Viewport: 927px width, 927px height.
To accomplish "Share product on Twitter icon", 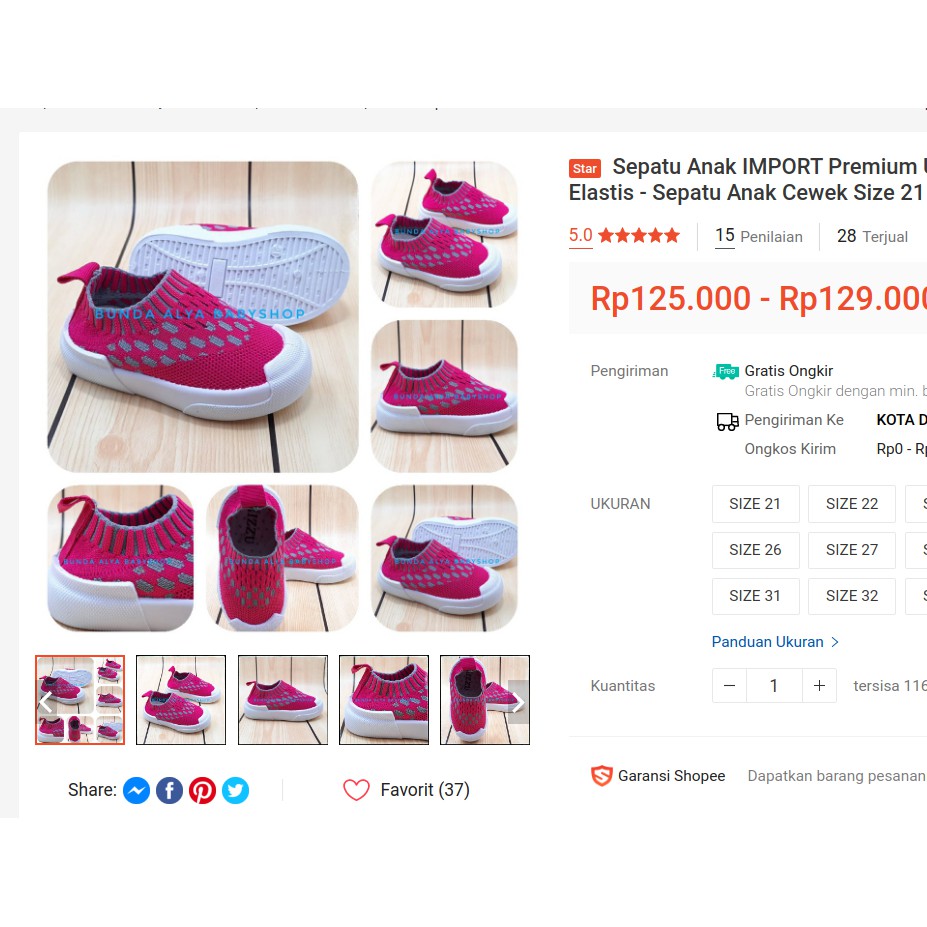I will pyautogui.click(x=235, y=790).
